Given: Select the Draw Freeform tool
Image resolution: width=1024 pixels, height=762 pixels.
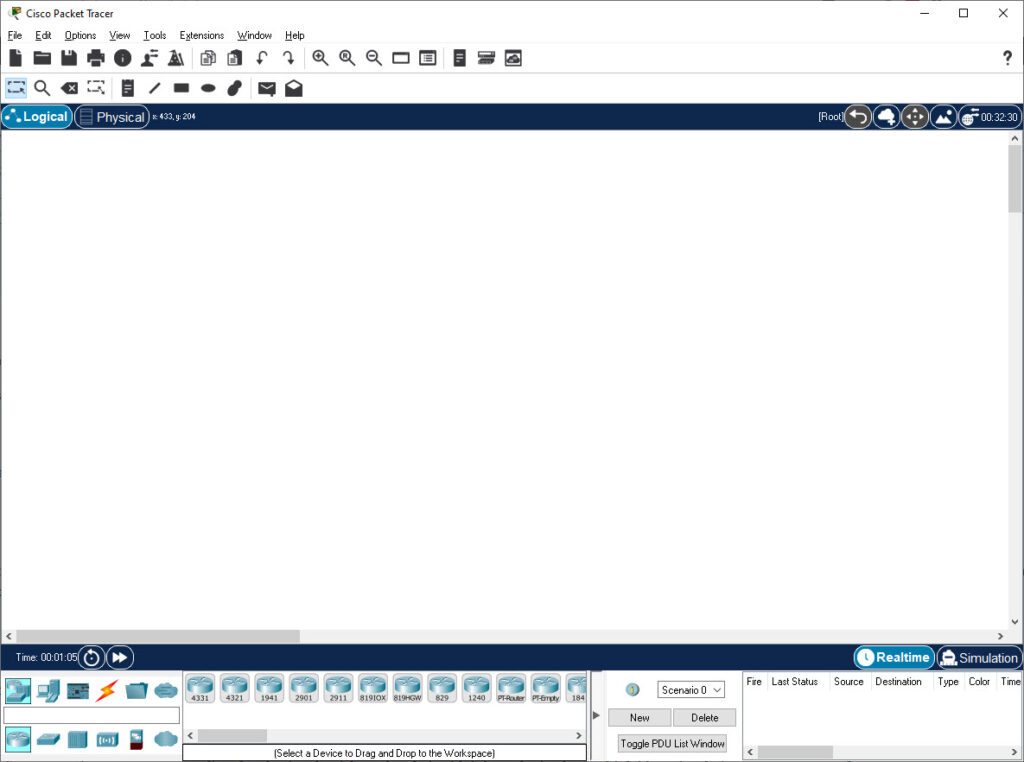Looking at the screenshot, I should (234, 87).
